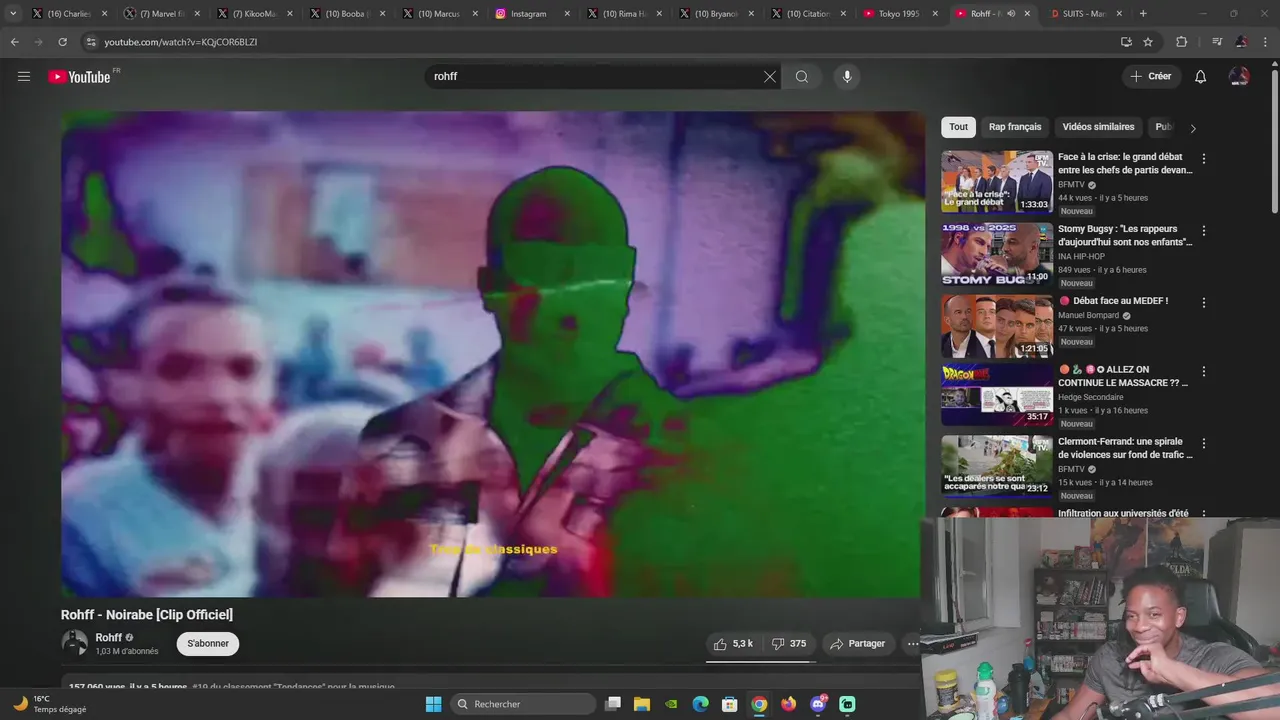Image resolution: width=1280 pixels, height=720 pixels.
Task: Switch to the Instagram tab
Action: (x=532, y=14)
